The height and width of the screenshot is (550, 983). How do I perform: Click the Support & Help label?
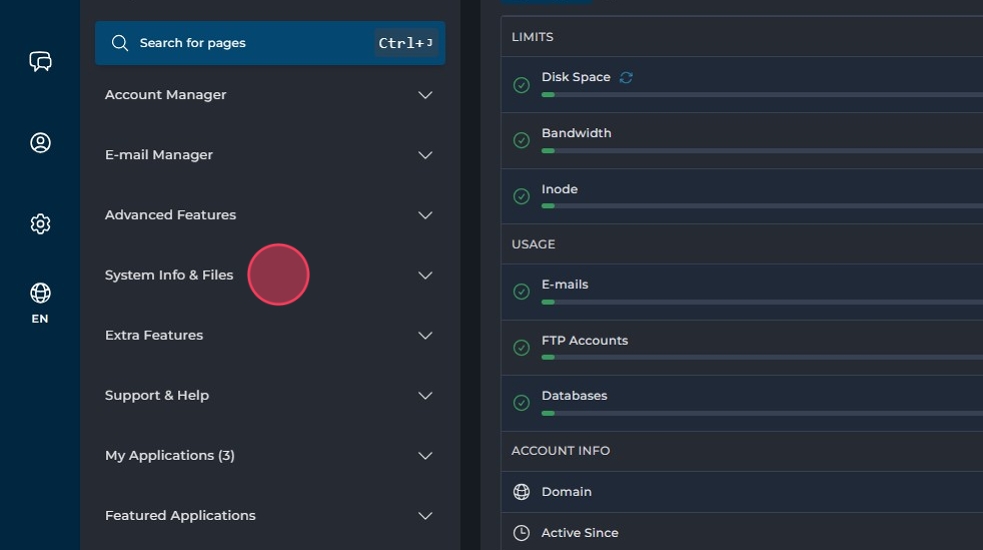pyautogui.click(x=157, y=395)
